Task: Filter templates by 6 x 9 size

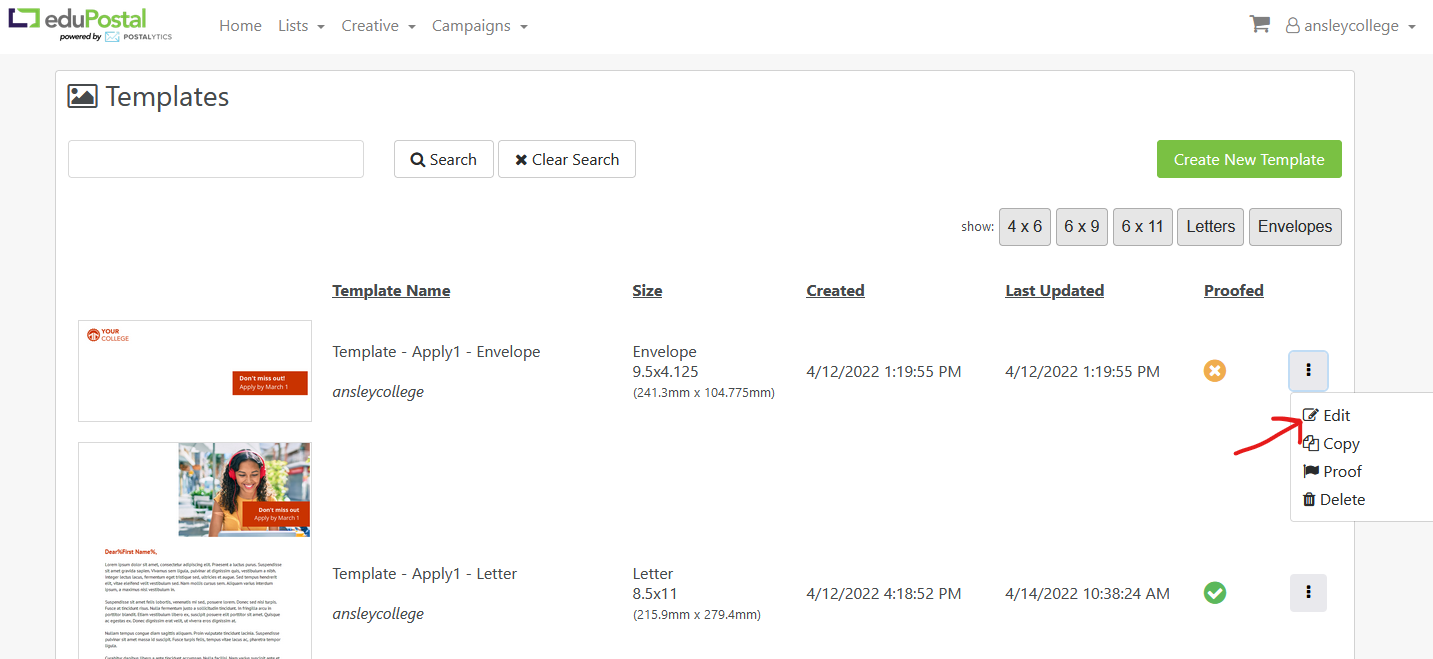Action: point(1082,226)
